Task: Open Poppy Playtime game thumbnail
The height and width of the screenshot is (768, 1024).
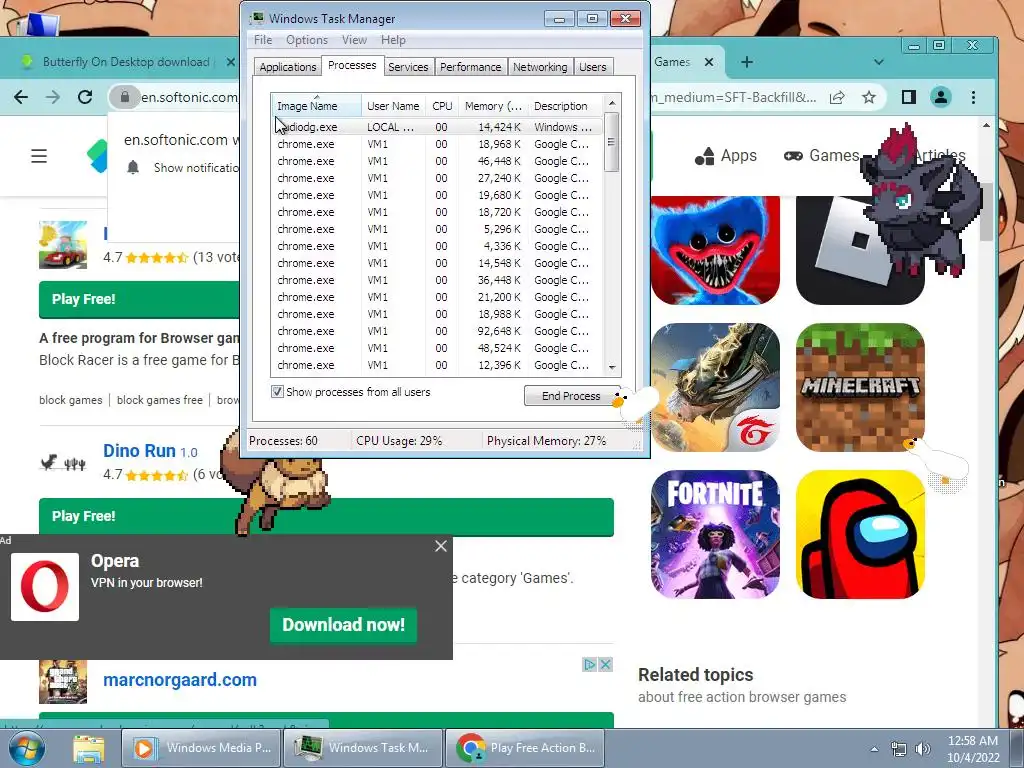Action: [715, 250]
